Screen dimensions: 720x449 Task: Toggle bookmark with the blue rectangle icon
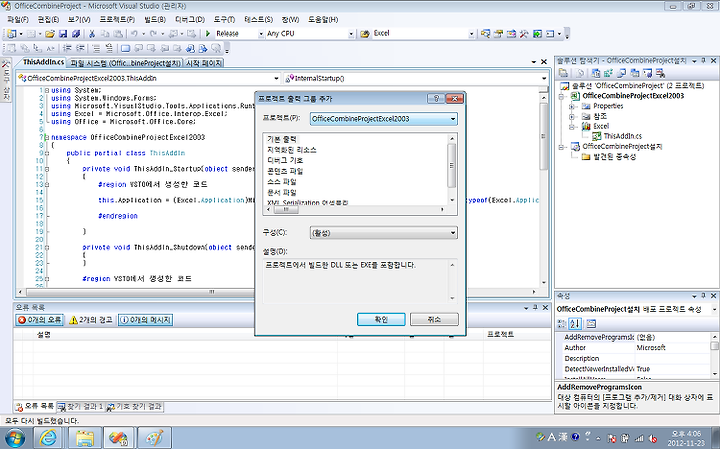pos(125,48)
